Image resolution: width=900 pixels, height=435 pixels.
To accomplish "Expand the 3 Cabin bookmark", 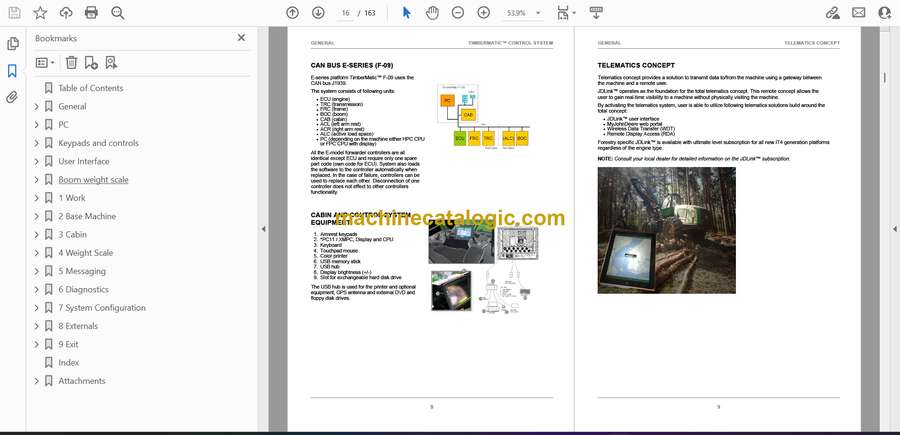I will 37,235.
